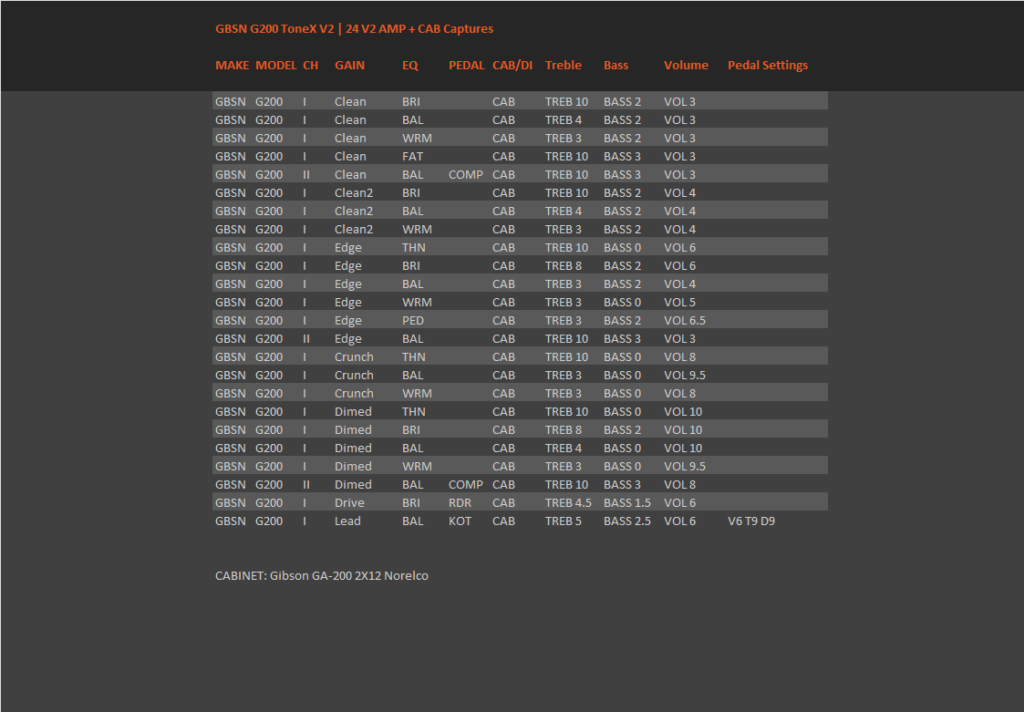Click the Clean WRM row's EQ cell

tap(417, 138)
